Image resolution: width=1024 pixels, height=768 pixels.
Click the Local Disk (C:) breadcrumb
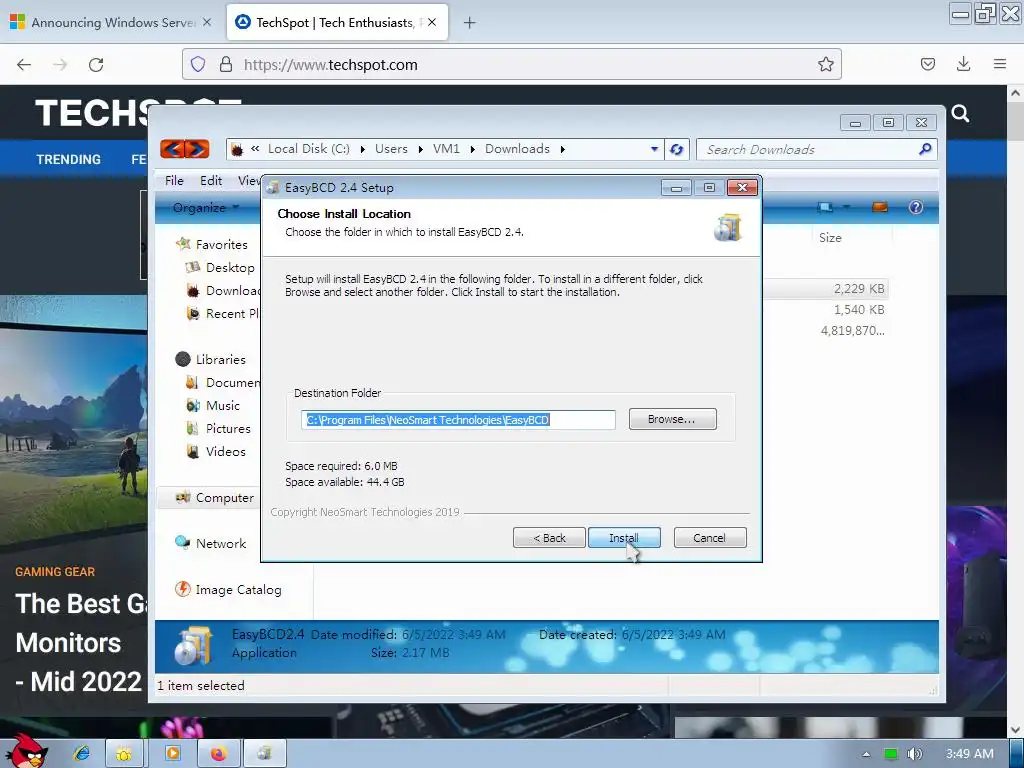pos(308,149)
